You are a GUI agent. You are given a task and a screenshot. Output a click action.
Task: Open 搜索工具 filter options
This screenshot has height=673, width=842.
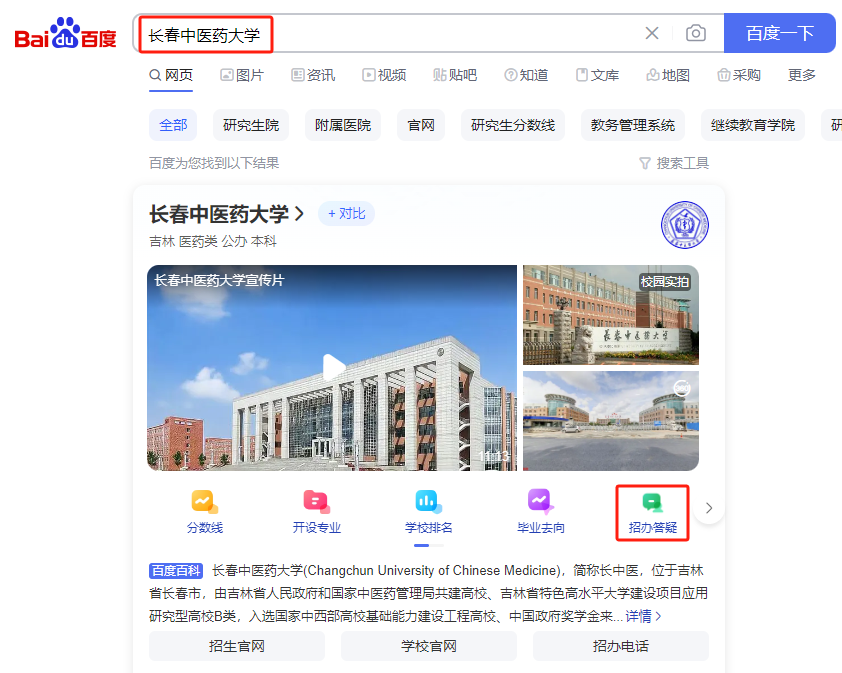pyautogui.click(x=674, y=163)
